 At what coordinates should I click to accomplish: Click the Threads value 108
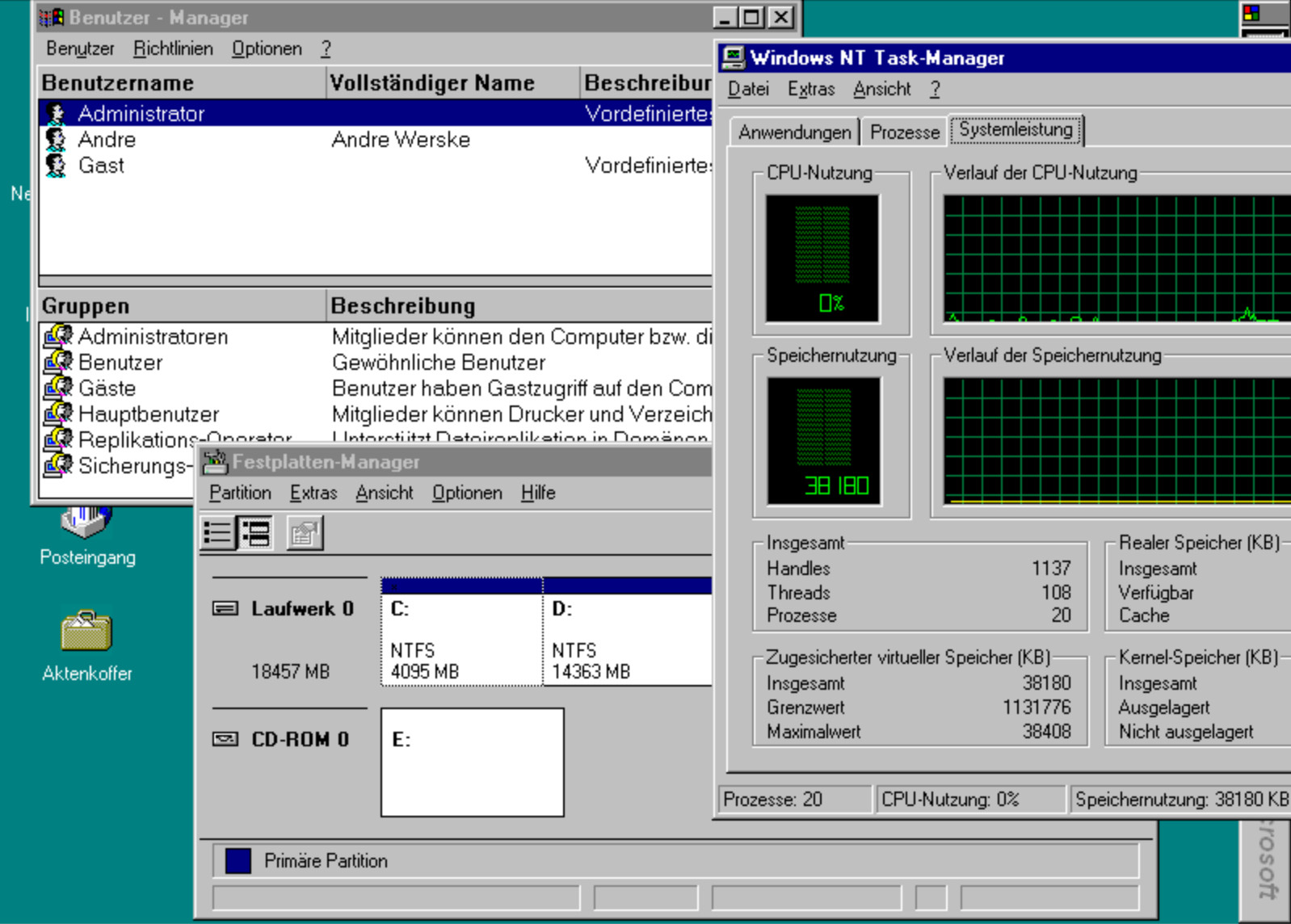tap(1056, 593)
